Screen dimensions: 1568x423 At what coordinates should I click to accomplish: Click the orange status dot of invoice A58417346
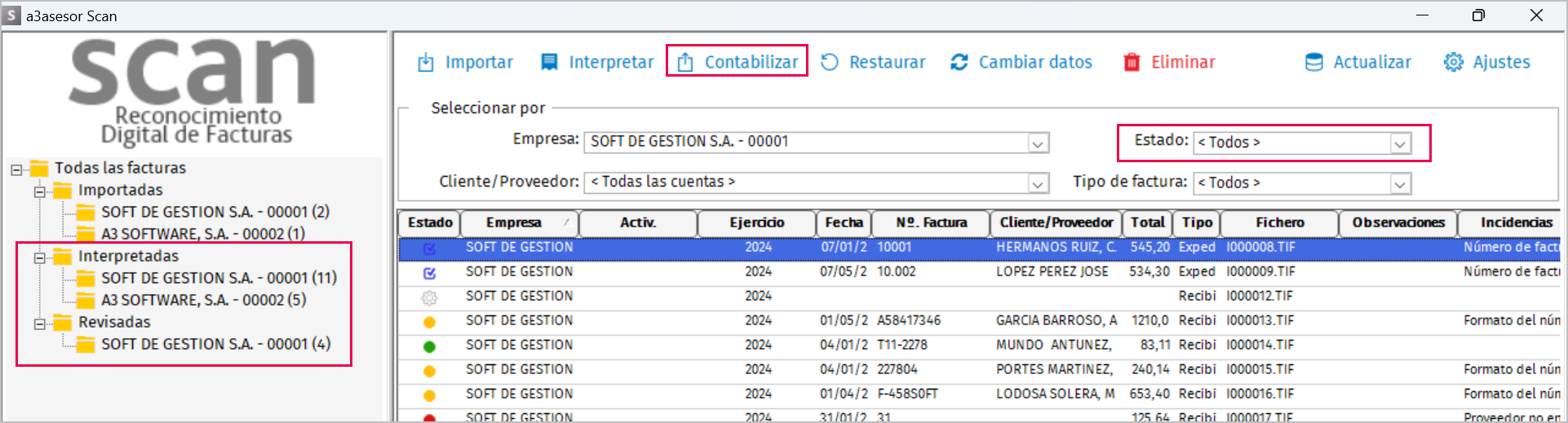[430, 322]
